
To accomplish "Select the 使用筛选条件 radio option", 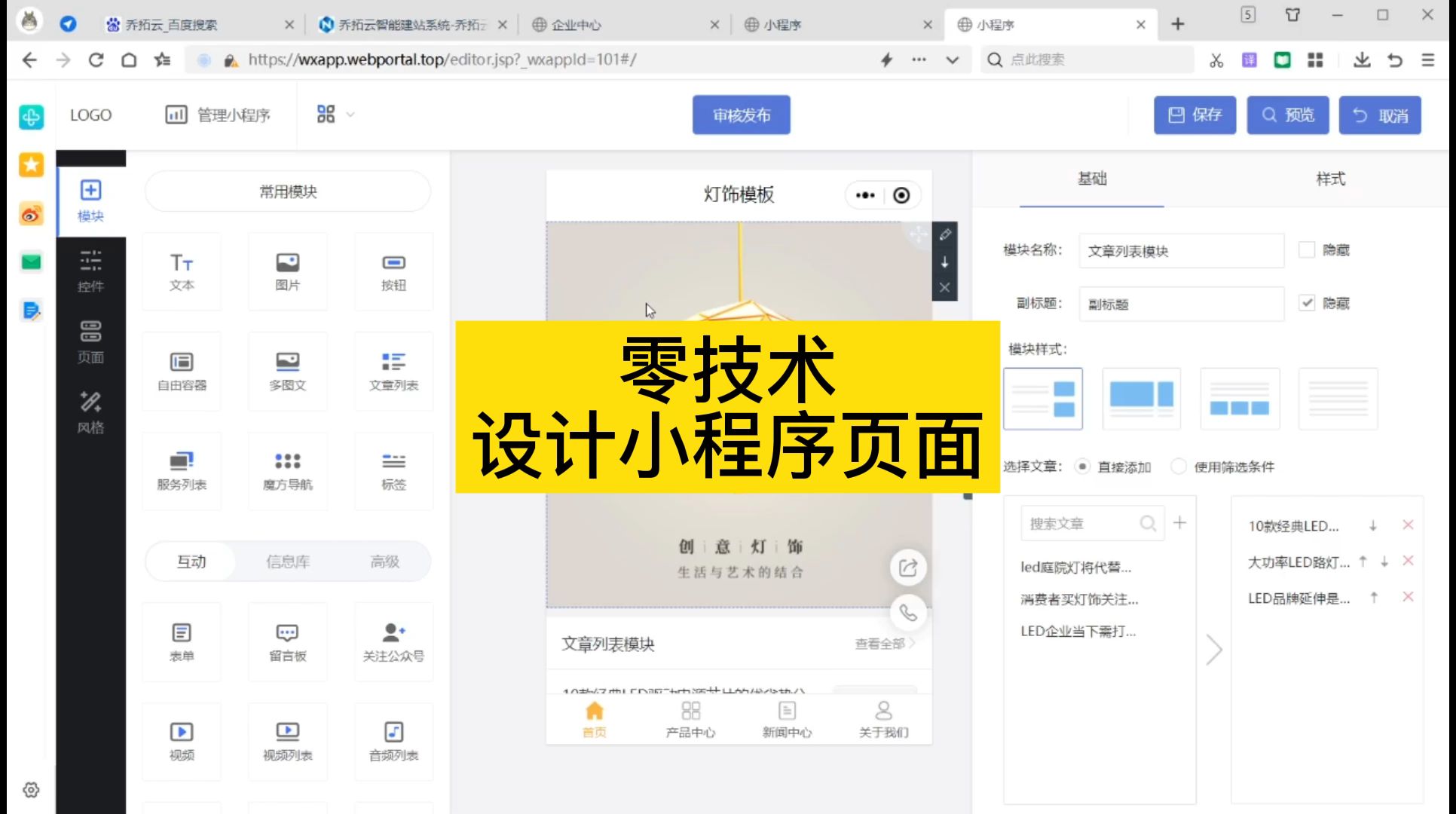I will pyautogui.click(x=1179, y=467).
